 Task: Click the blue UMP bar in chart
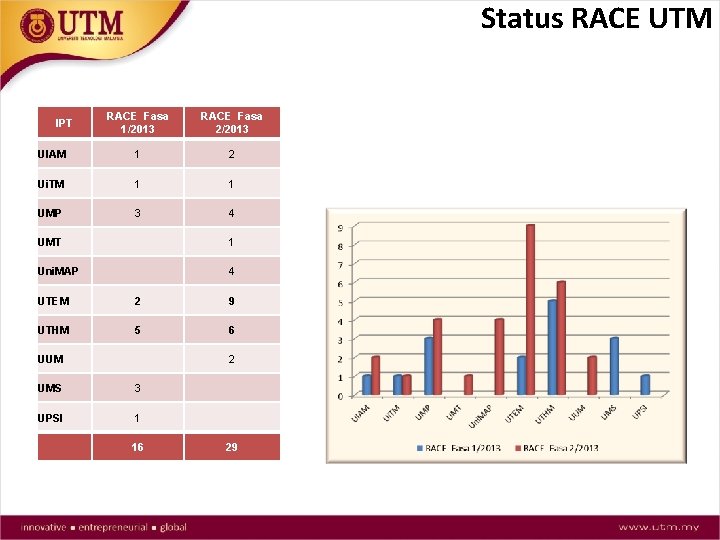(x=429, y=366)
